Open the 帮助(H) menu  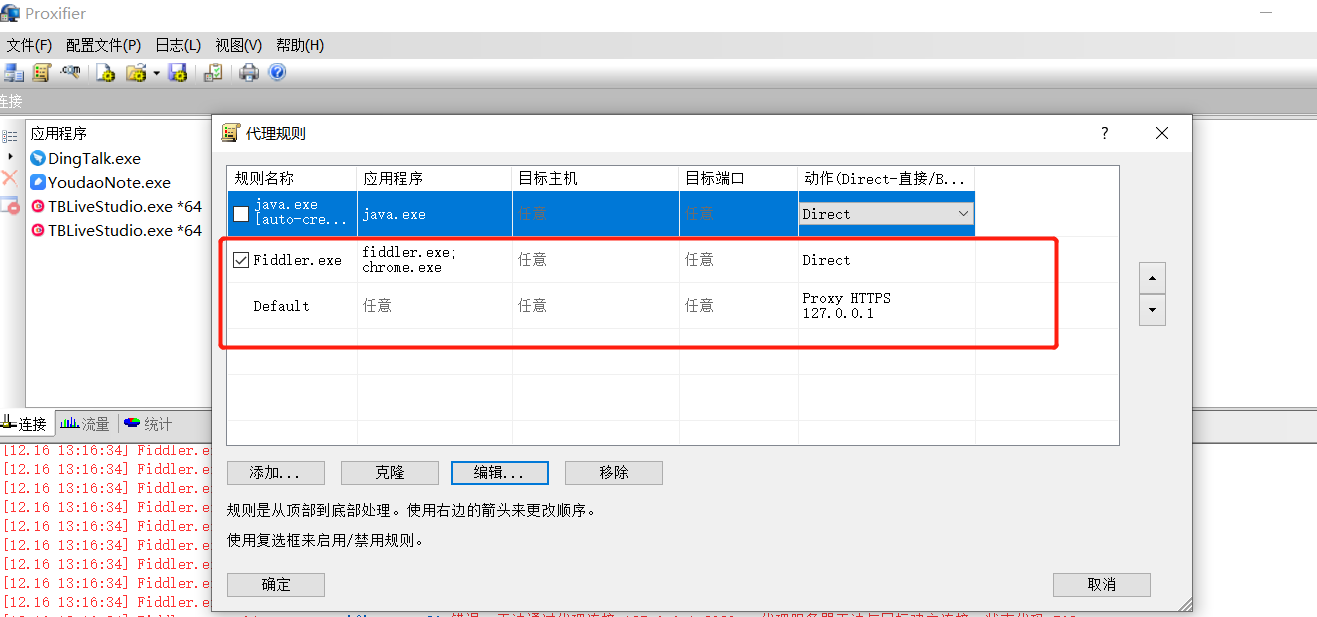(x=300, y=45)
